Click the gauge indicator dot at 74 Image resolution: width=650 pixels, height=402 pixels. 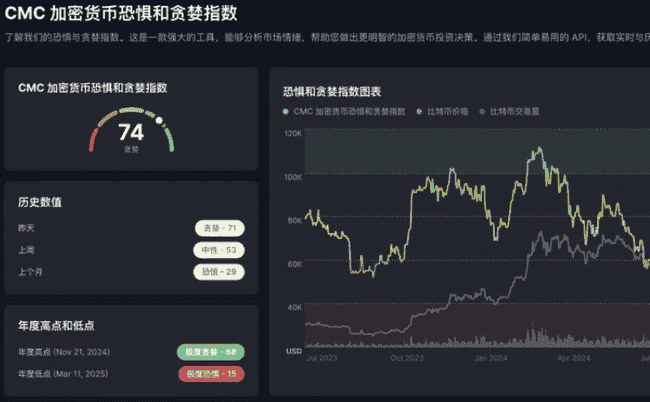159,120
